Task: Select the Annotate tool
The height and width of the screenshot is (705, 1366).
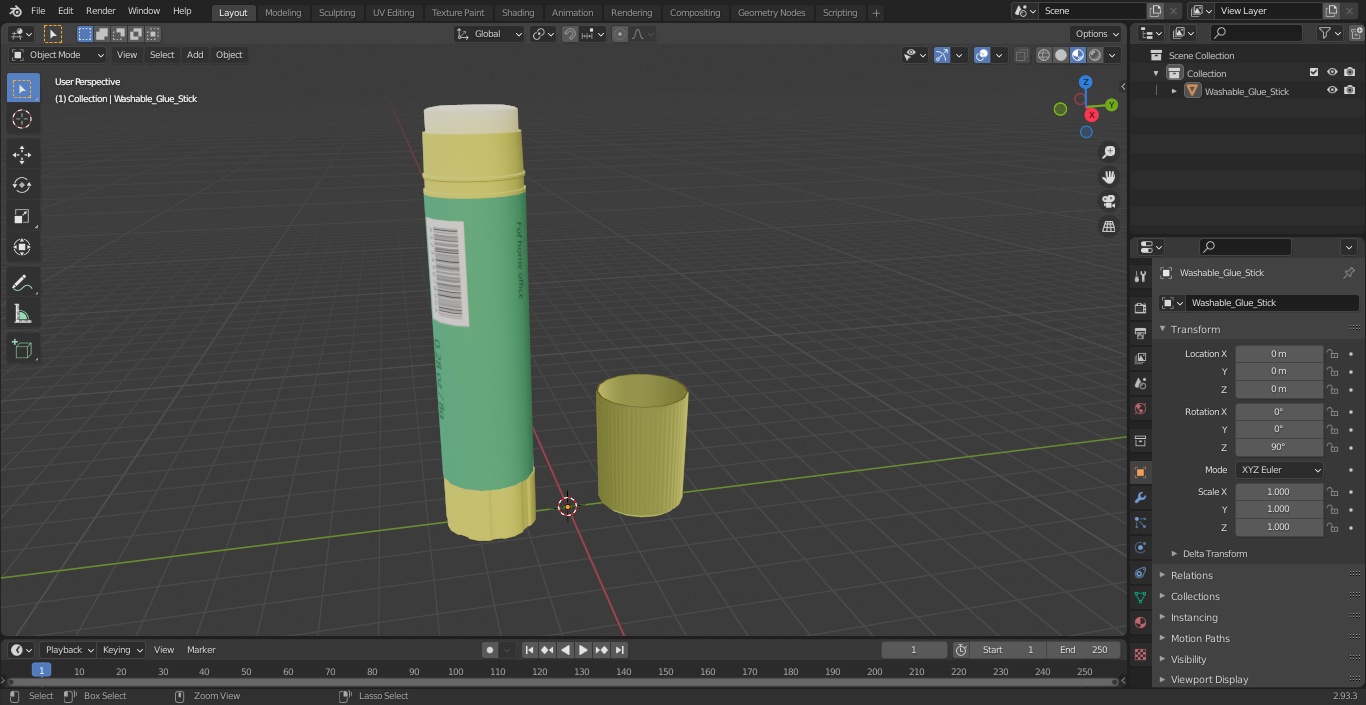Action: [22, 284]
